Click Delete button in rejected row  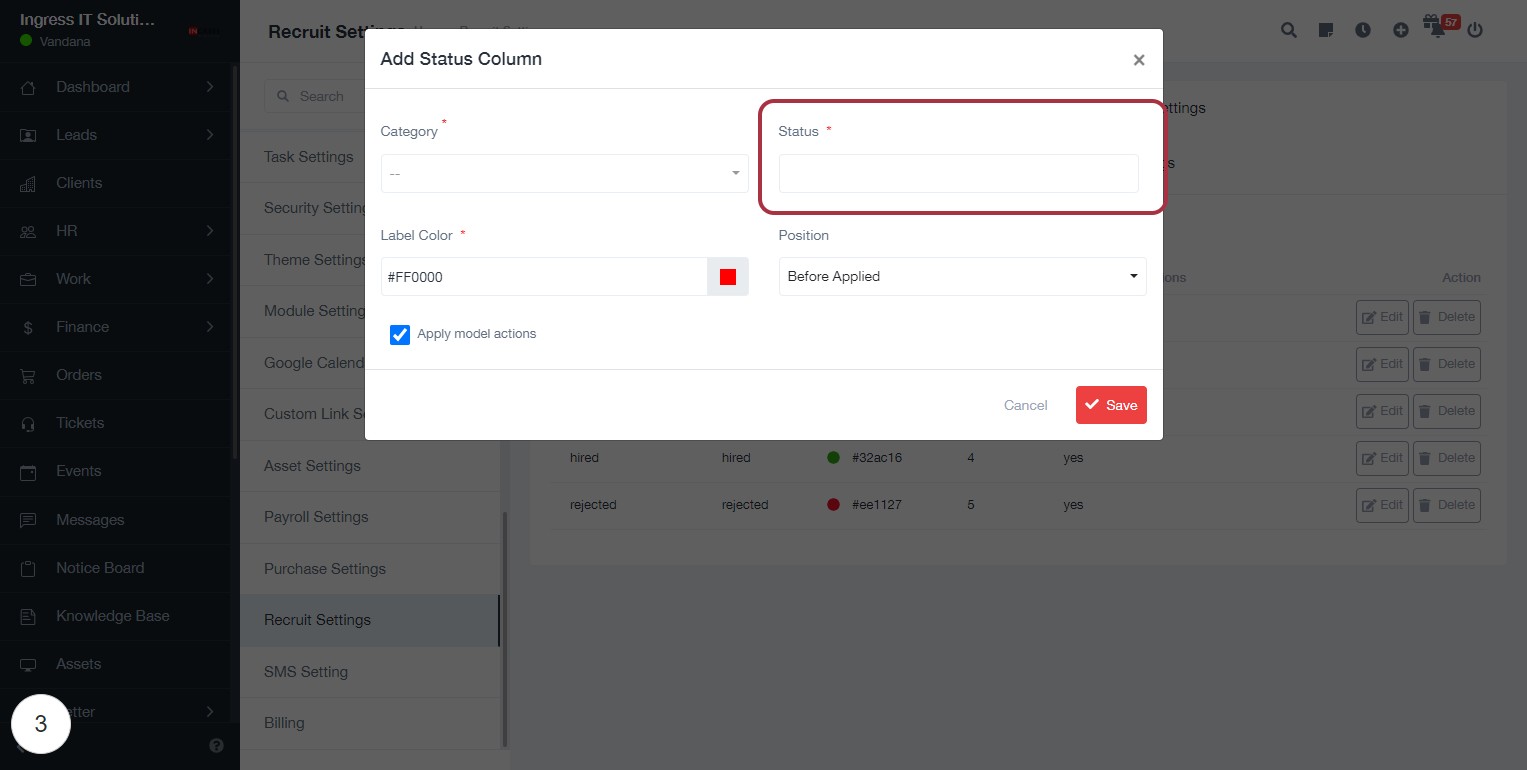tap(1446, 505)
